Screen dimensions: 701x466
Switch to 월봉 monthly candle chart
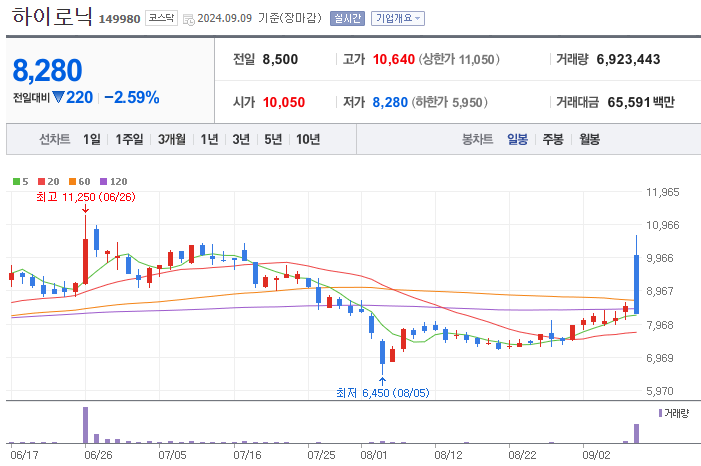(x=589, y=140)
